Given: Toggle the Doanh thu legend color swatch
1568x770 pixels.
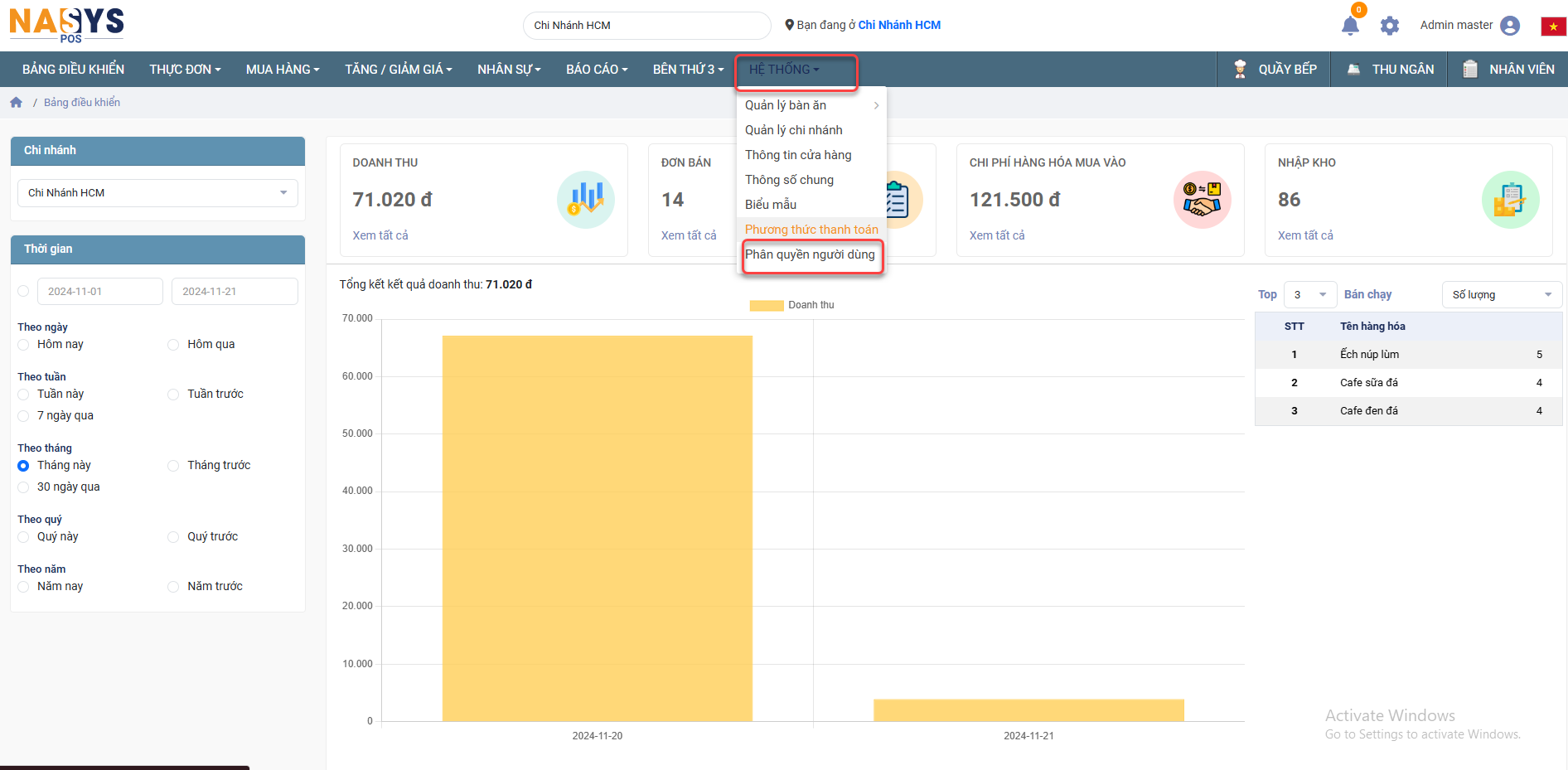Looking at the screenshot, I should click(x=767, y=306).
